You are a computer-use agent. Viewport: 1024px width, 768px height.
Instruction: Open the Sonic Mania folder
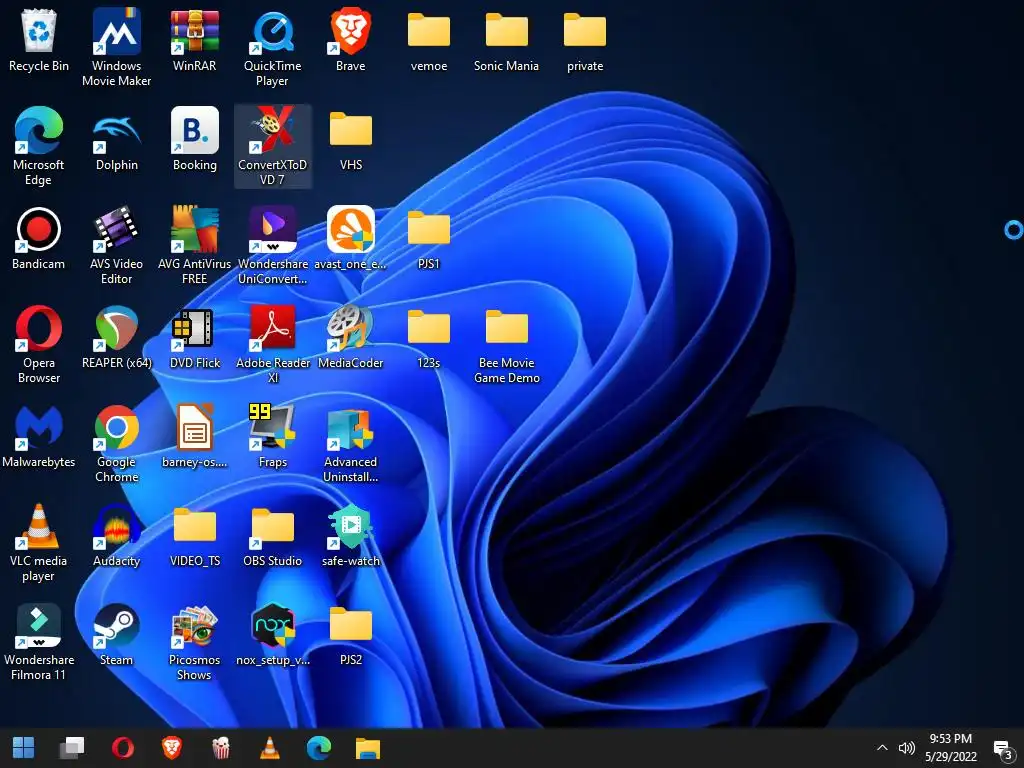click(x=507, y=40)
